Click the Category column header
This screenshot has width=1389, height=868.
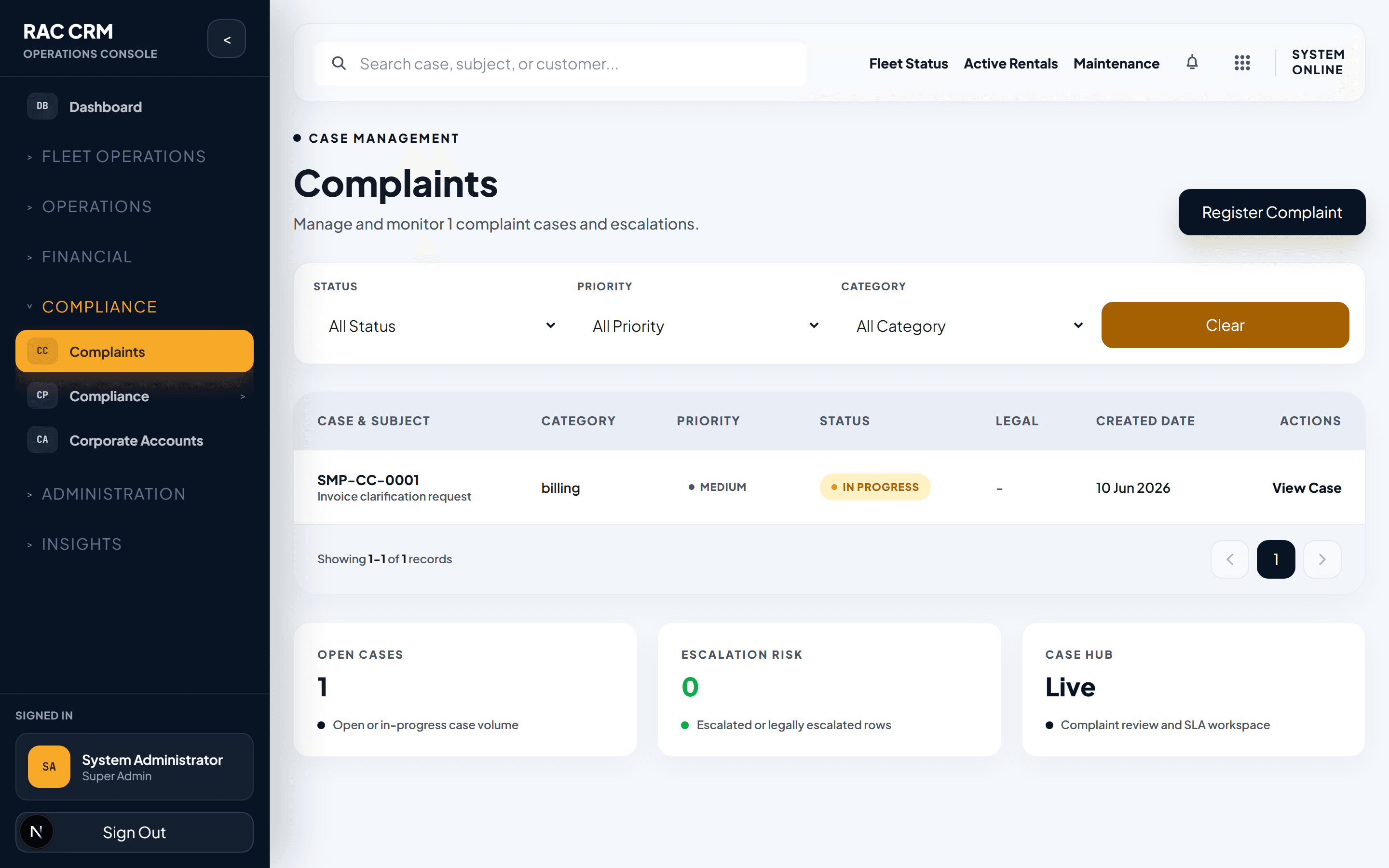tap(578, 421)
